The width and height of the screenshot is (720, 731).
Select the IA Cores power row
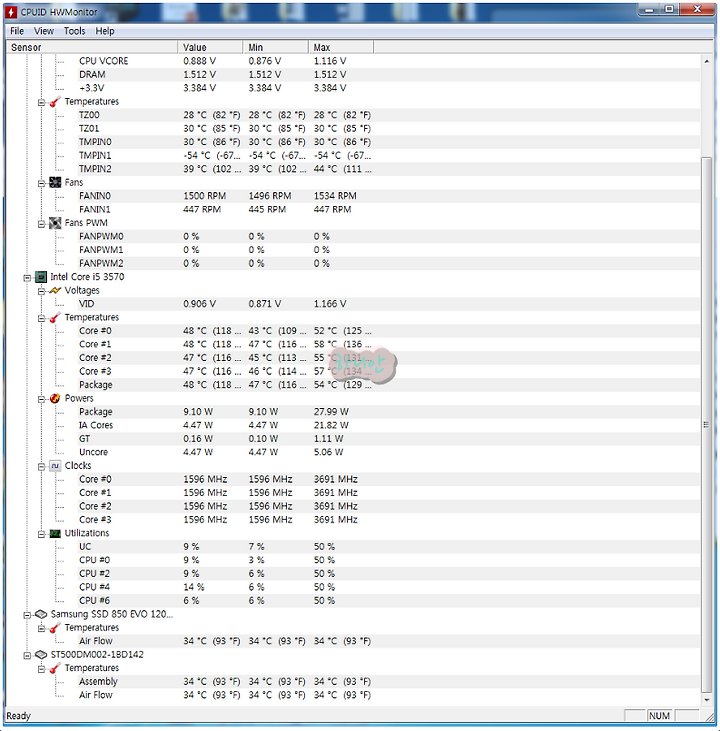tap(389, 425)
